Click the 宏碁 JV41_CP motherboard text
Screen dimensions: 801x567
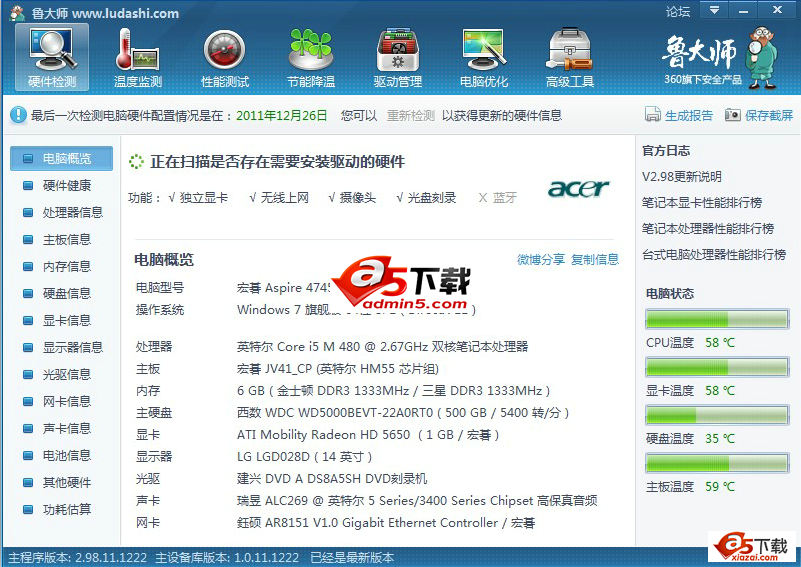tap(338, 369)
